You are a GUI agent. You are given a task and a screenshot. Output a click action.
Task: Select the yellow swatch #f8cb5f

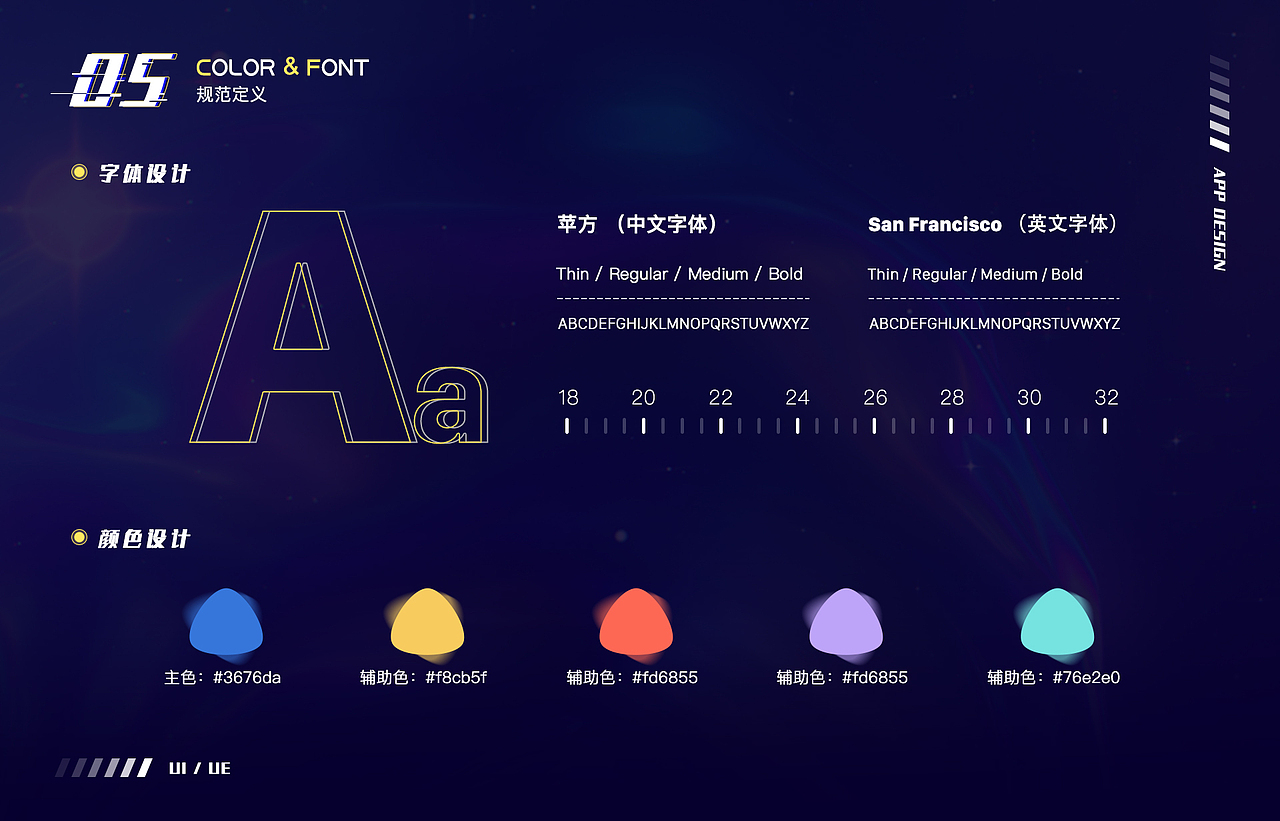[x=428, y=622]
